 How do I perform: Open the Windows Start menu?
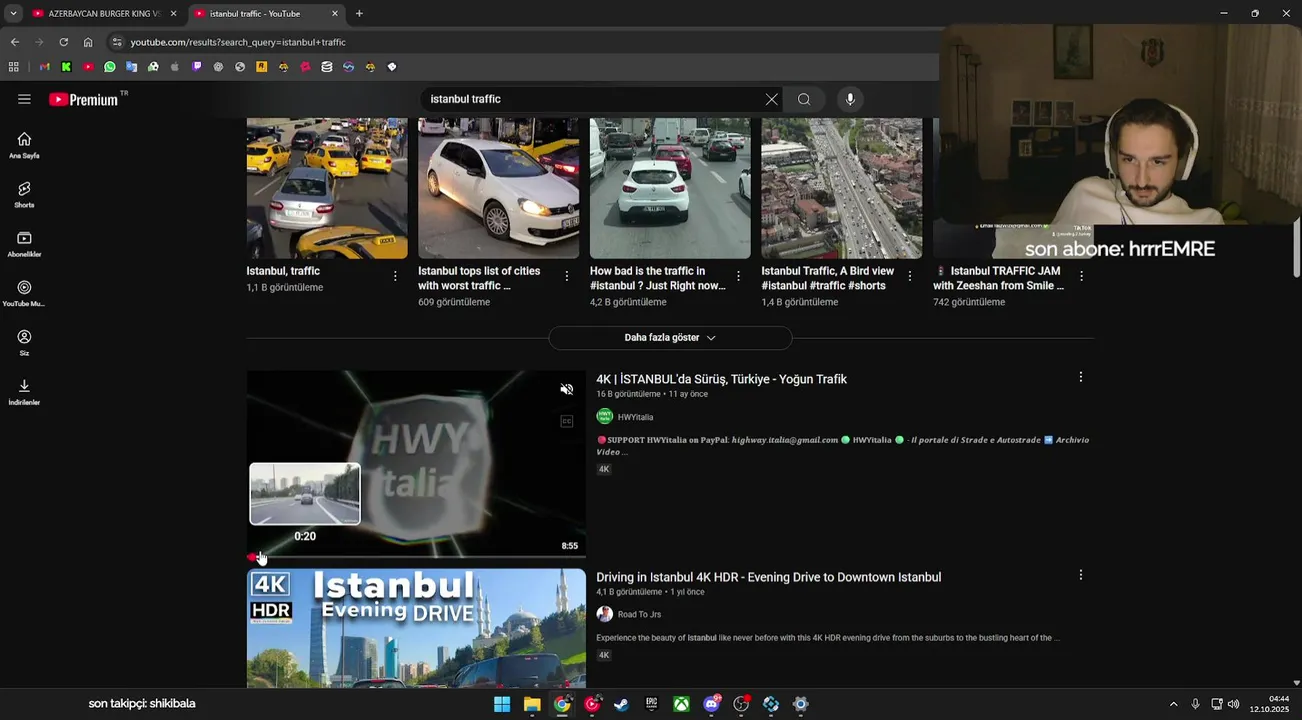[x=502, y=704]
